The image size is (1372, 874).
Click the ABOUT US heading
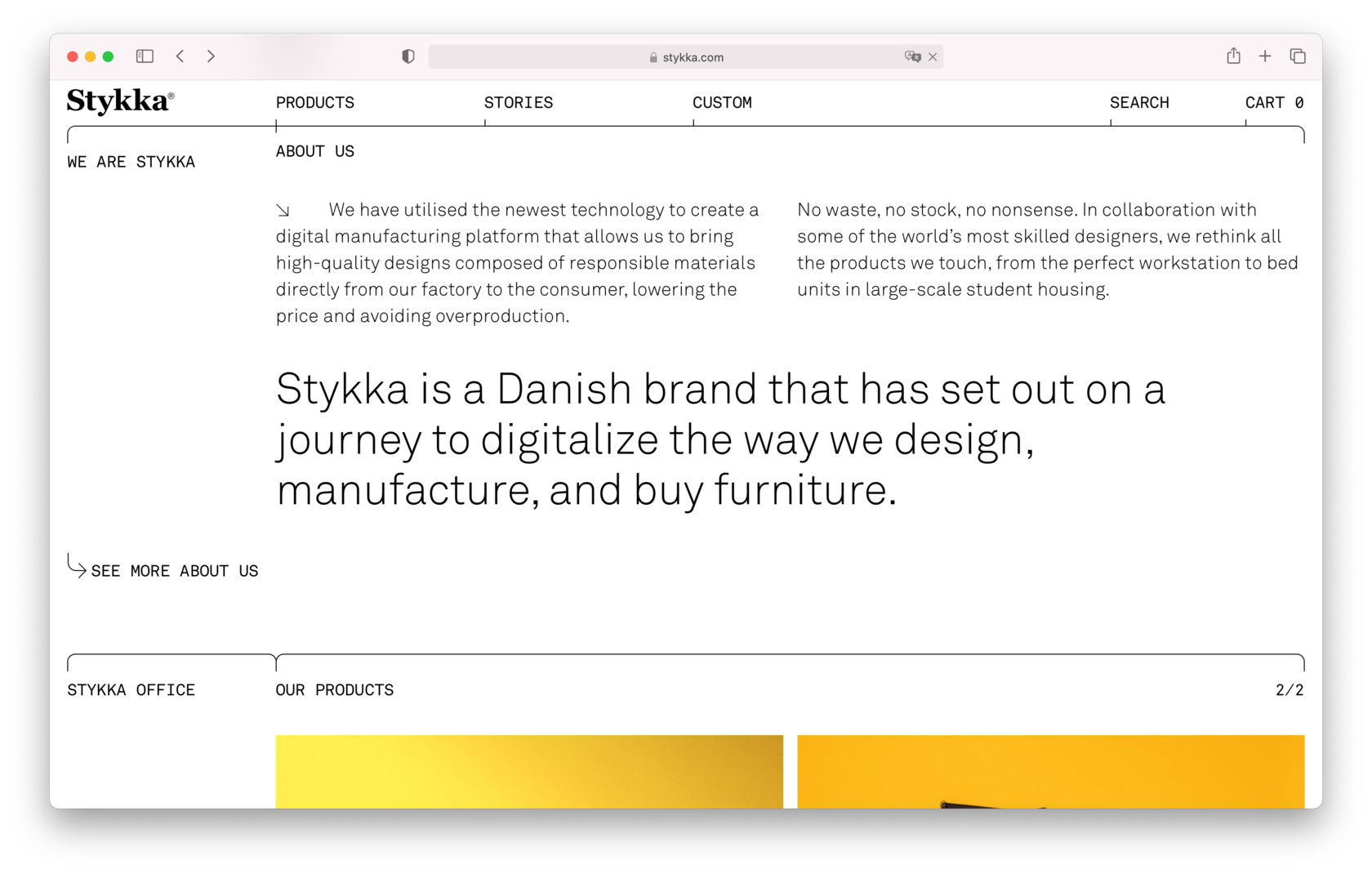tap(314, 151)
